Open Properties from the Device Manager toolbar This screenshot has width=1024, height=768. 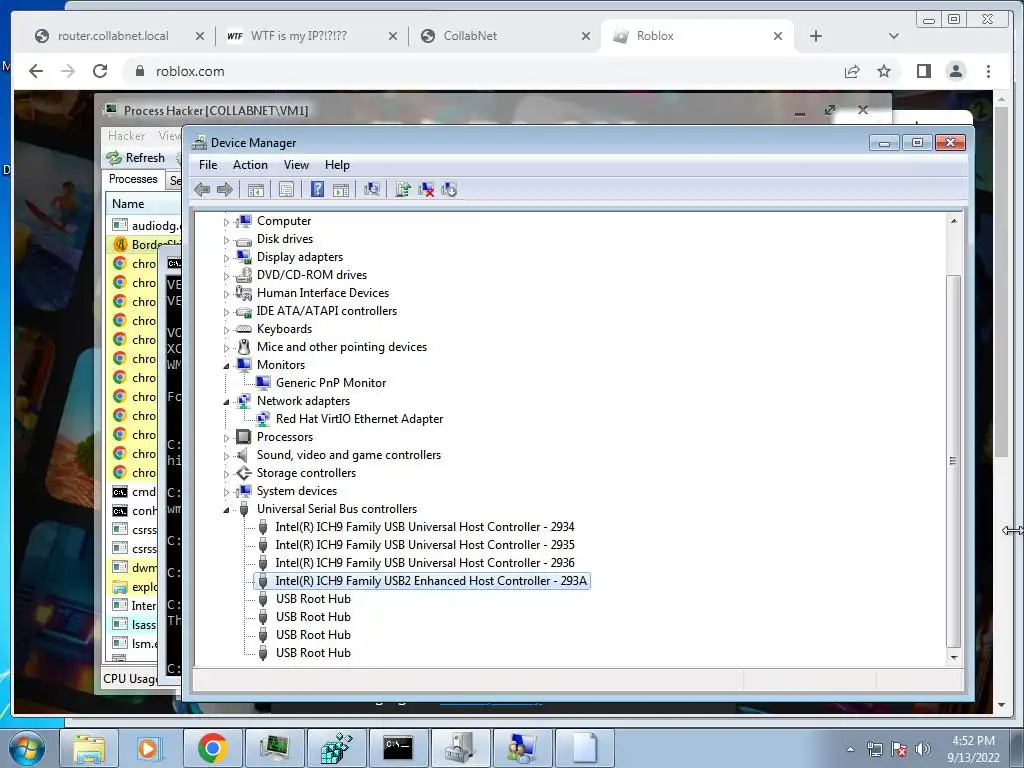[x=286, y=189]
